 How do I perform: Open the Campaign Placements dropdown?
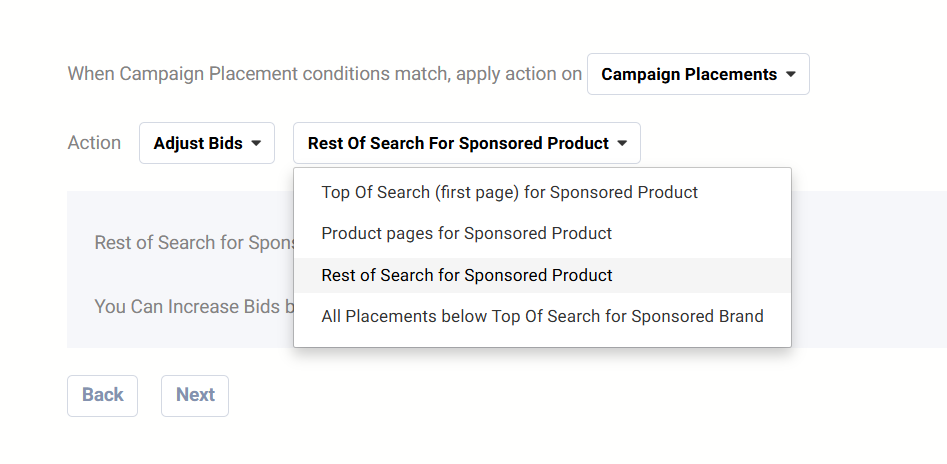697,75
